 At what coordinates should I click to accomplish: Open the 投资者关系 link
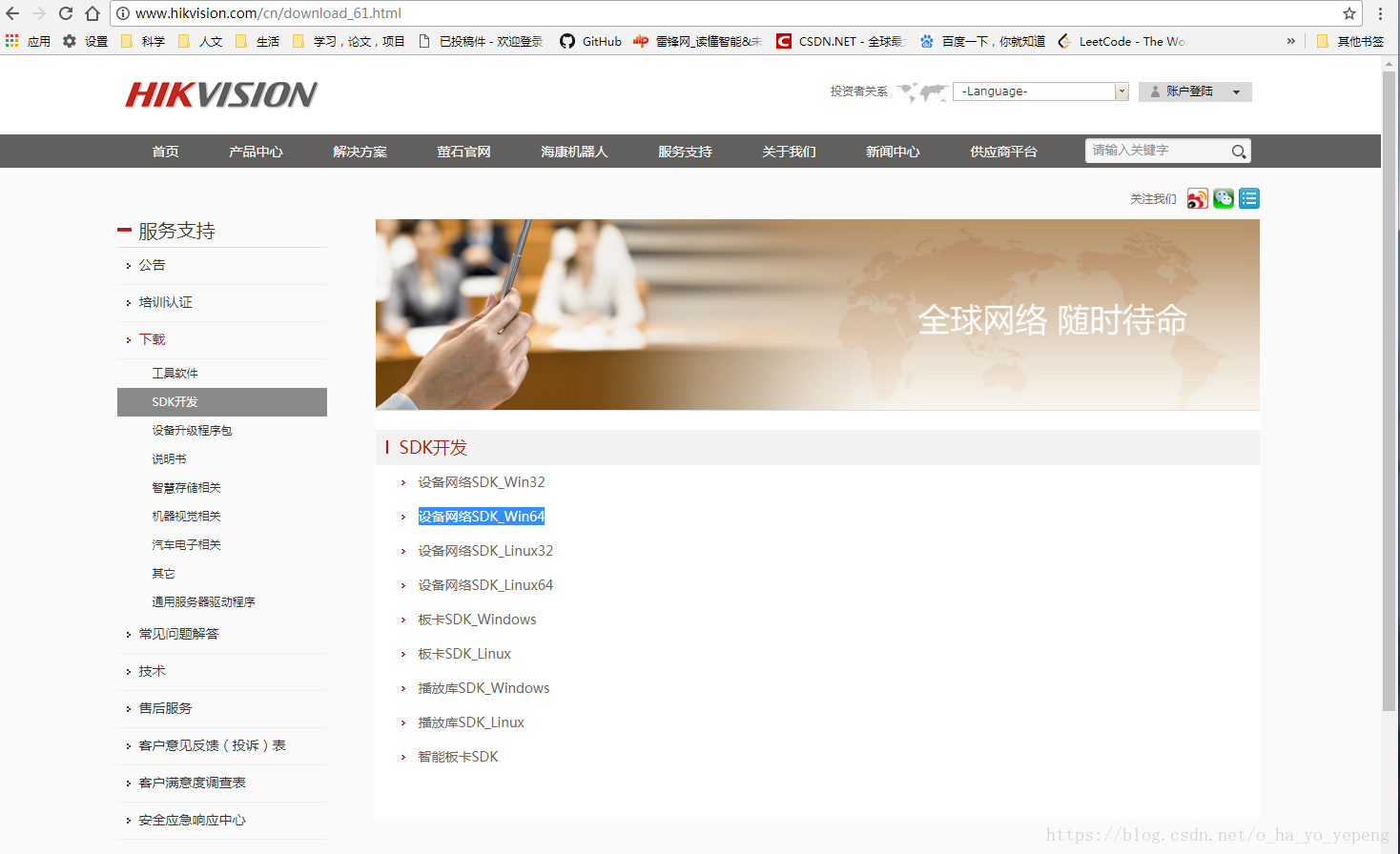click(858, 91)
